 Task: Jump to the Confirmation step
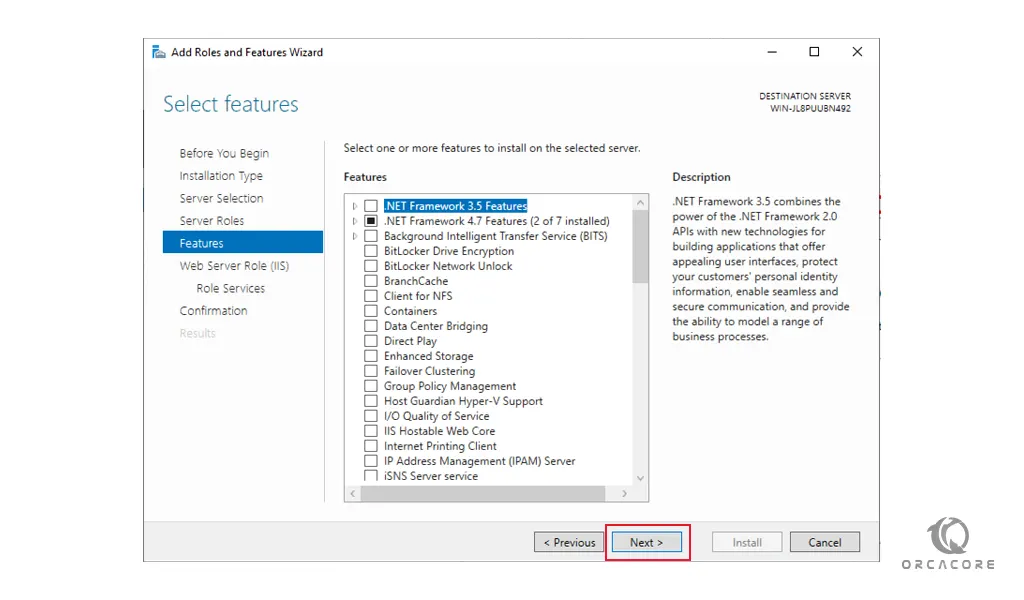click(x=214, y=311)
